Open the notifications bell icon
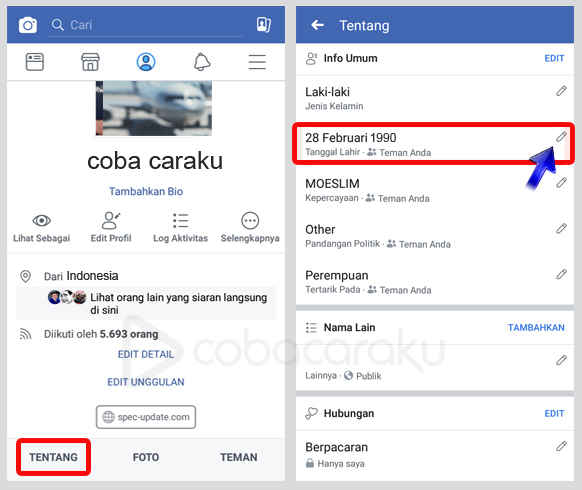The width and height of the screenshot is (582, 490). point(202,62)
